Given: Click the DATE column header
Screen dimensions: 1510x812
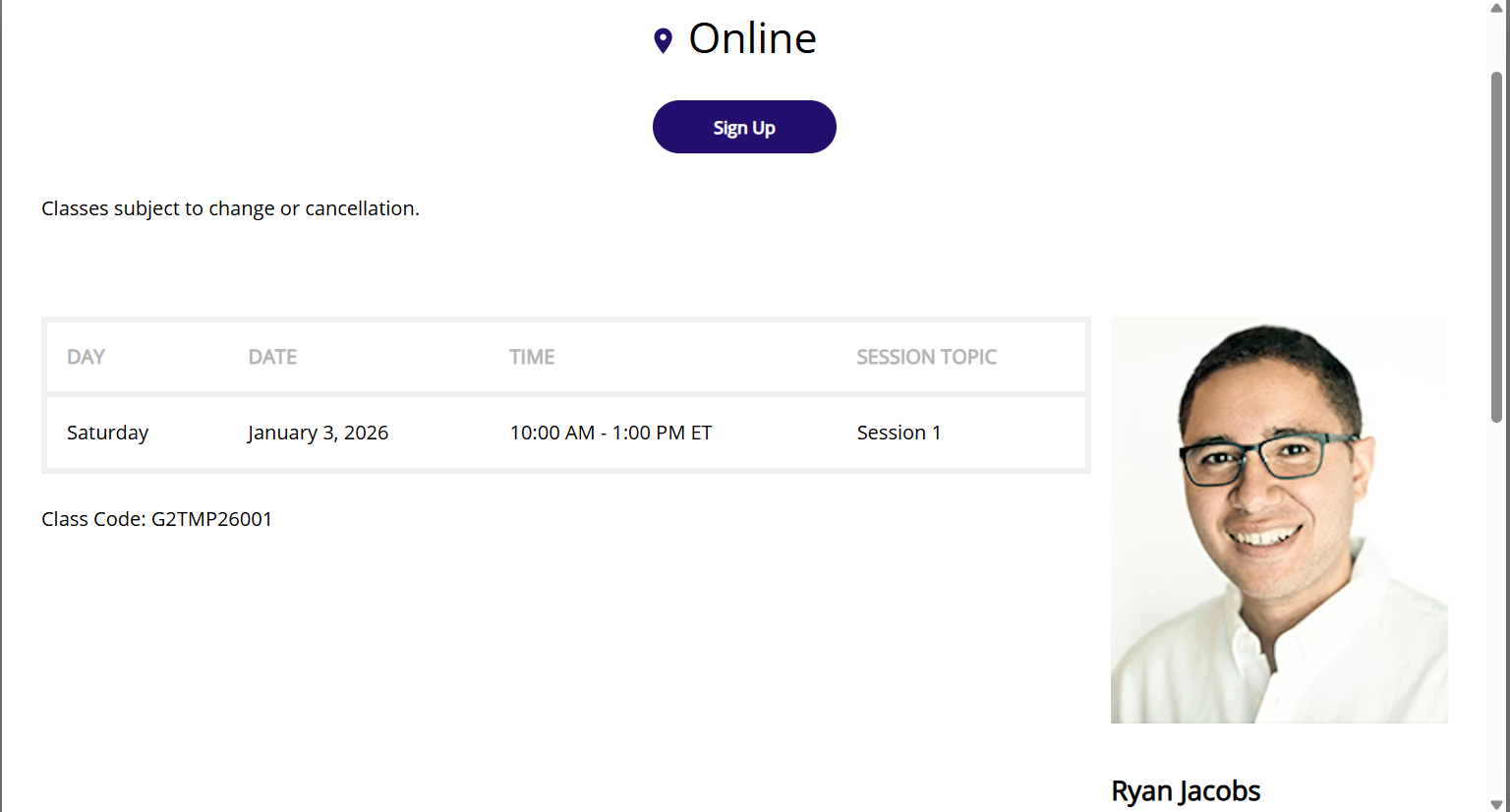Looking at the screenshot, I should pyautogui.click(x=272, y=357).
